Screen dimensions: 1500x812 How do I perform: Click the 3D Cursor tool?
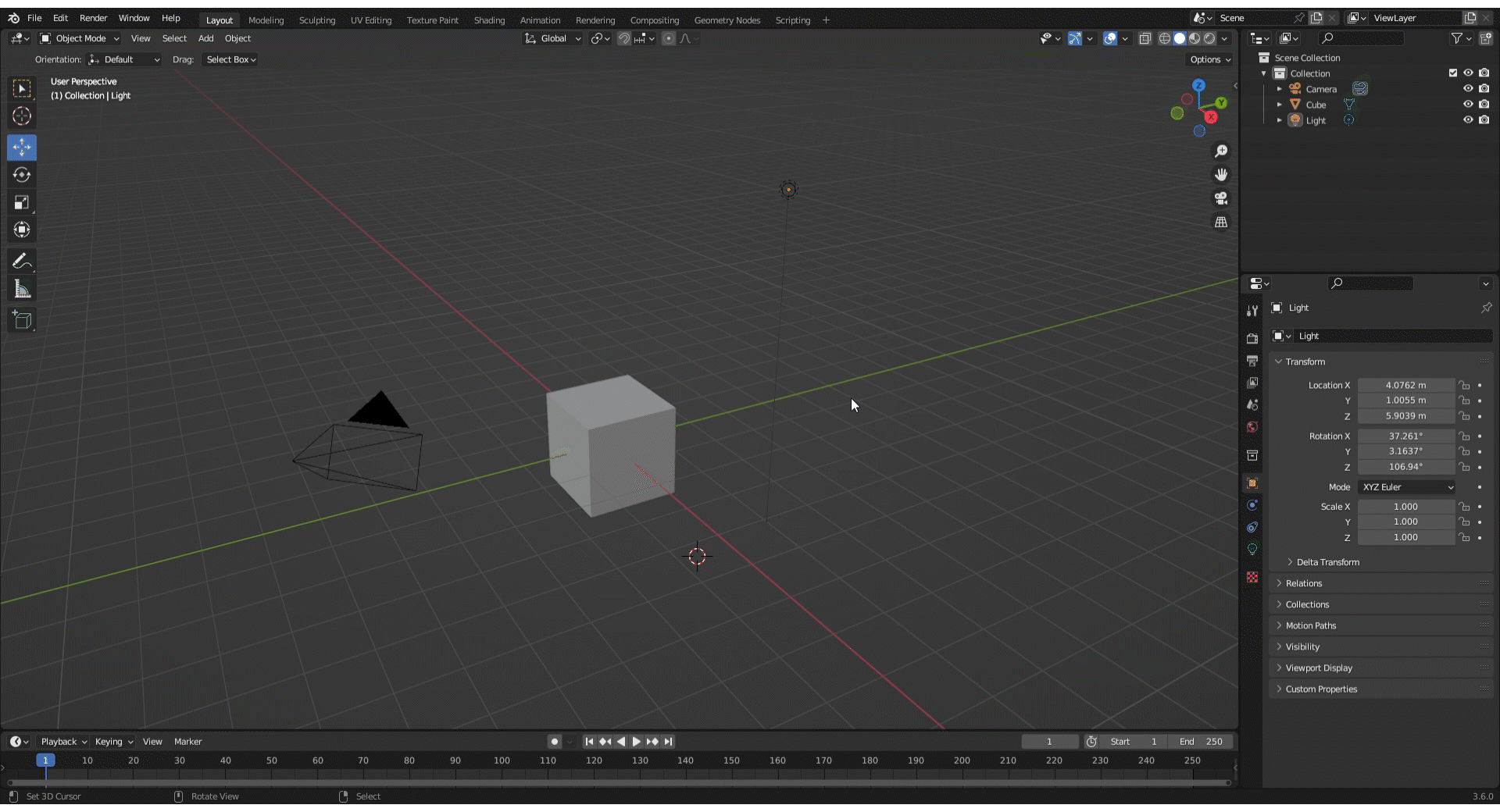tap(22, 116)
